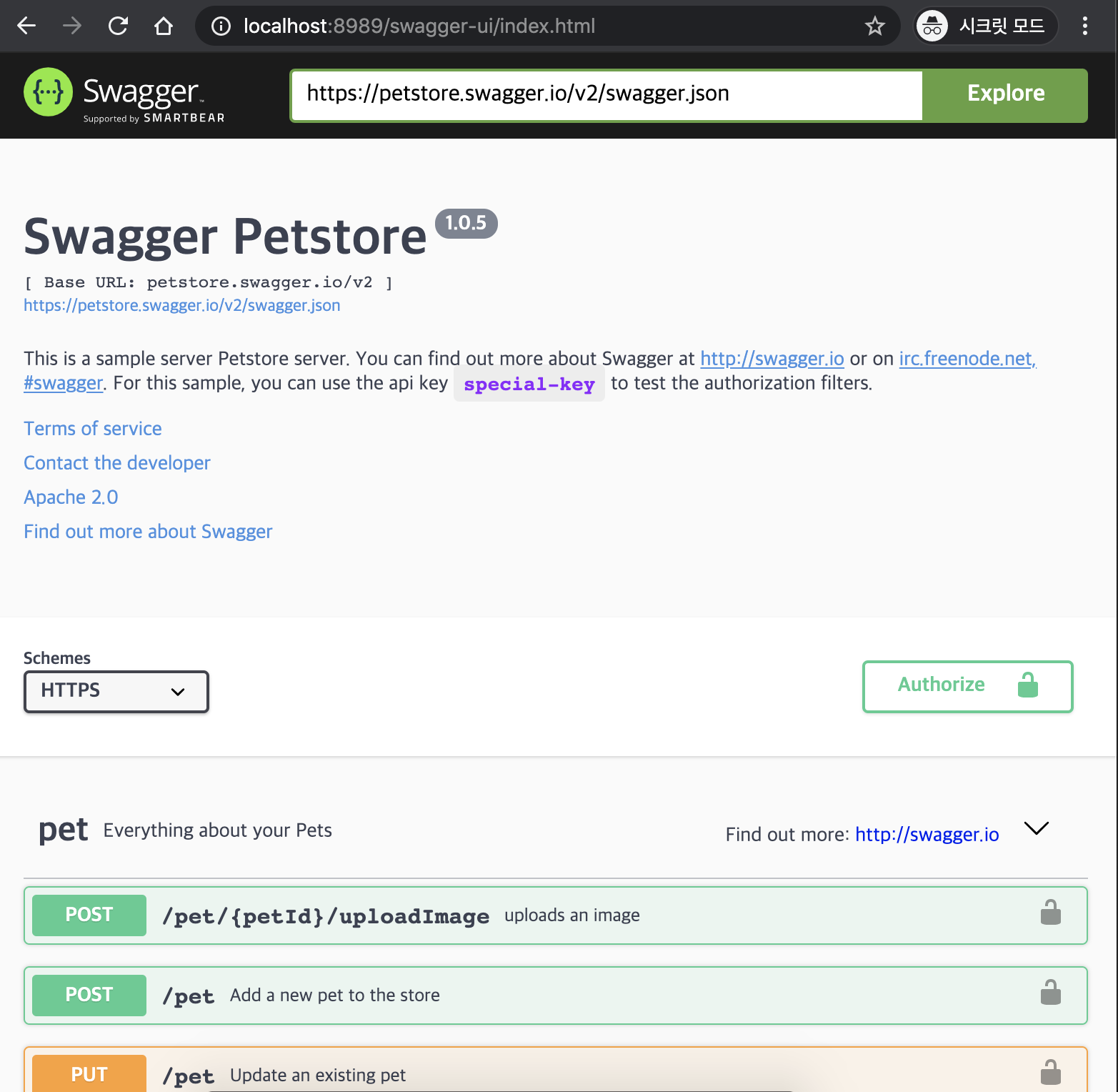
Task: Click the Contact the developer link
Action: click(x=116, y=462)
